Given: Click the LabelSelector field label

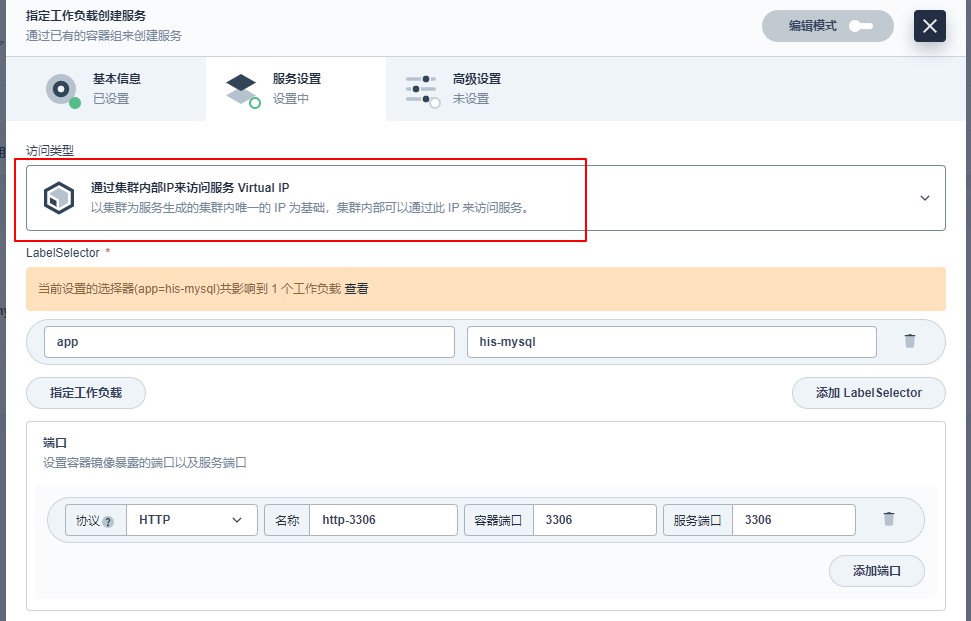Looking at the screenshot, I should (x=63, y=253).
